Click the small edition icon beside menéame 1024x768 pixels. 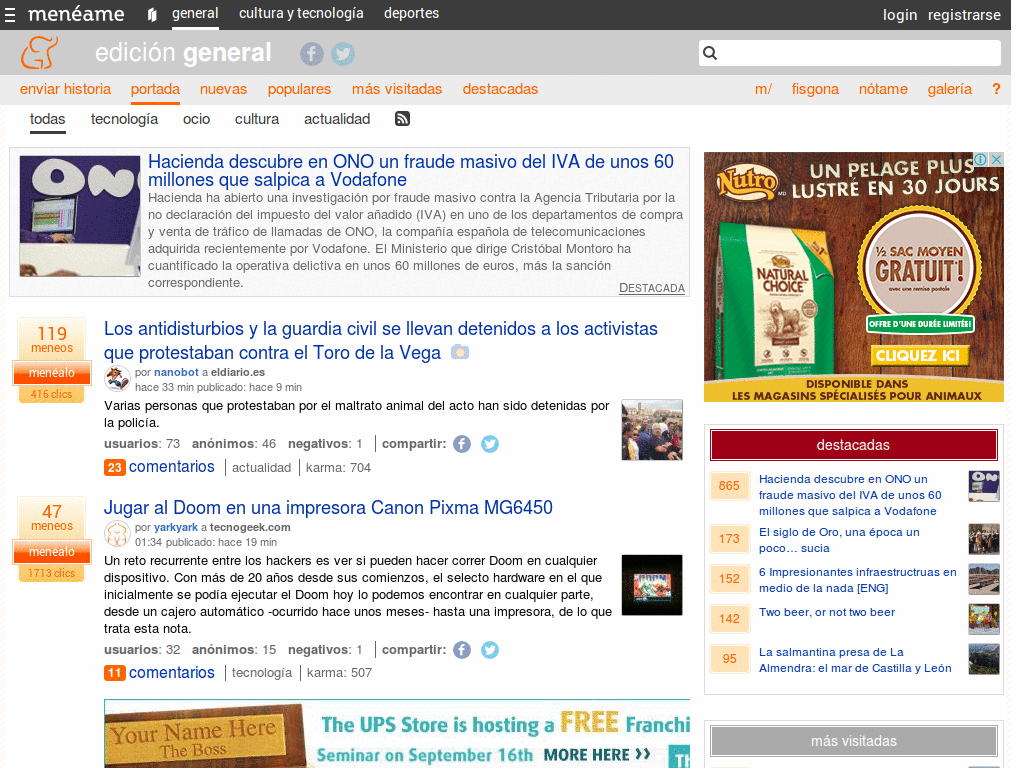pos(152,14)
